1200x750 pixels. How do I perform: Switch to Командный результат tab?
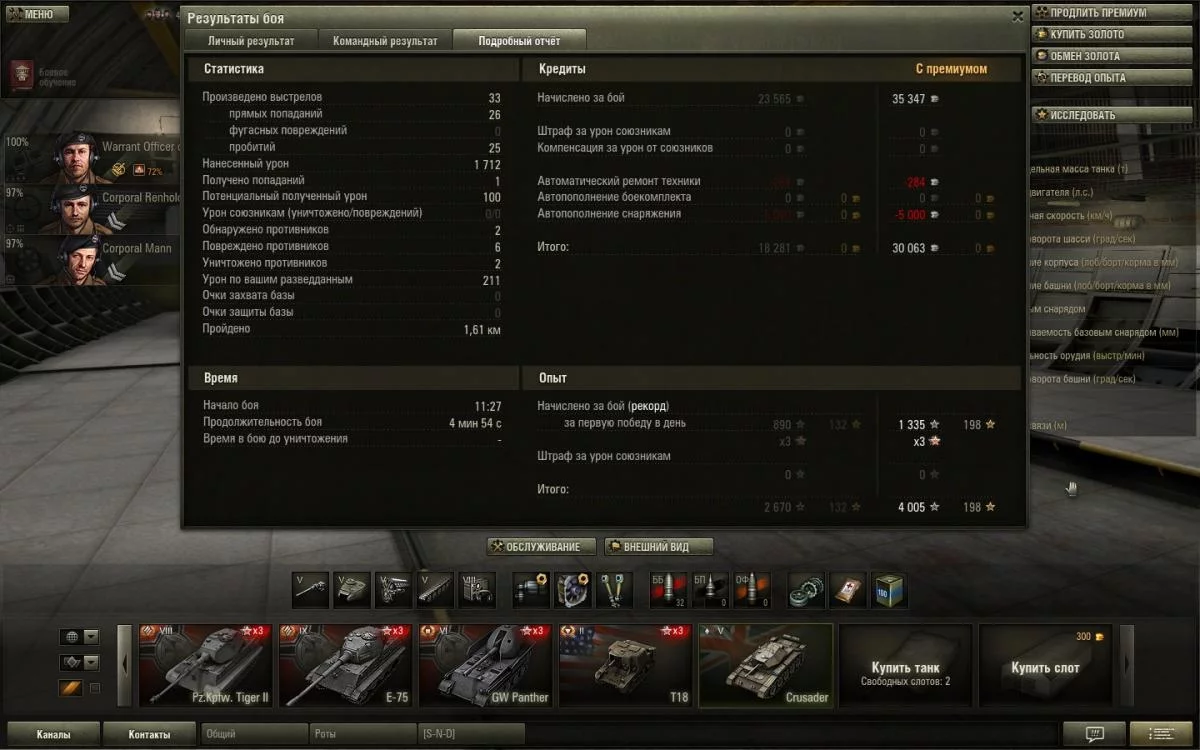385,41
